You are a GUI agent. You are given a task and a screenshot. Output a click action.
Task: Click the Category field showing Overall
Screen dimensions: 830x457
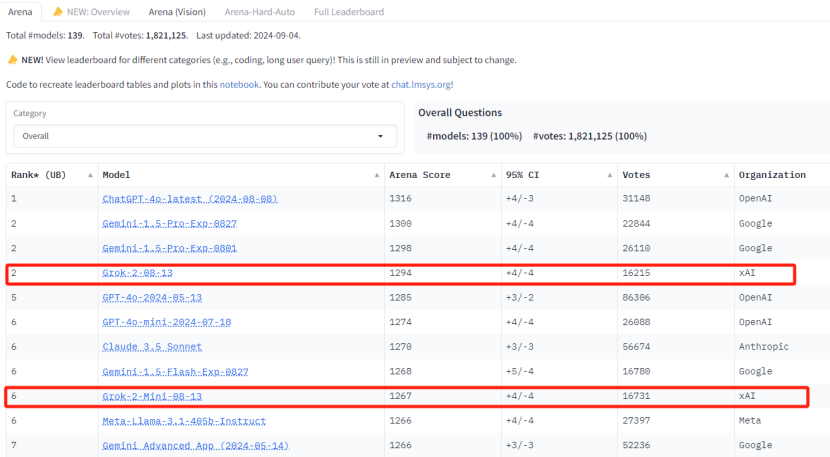coord(200,136)
